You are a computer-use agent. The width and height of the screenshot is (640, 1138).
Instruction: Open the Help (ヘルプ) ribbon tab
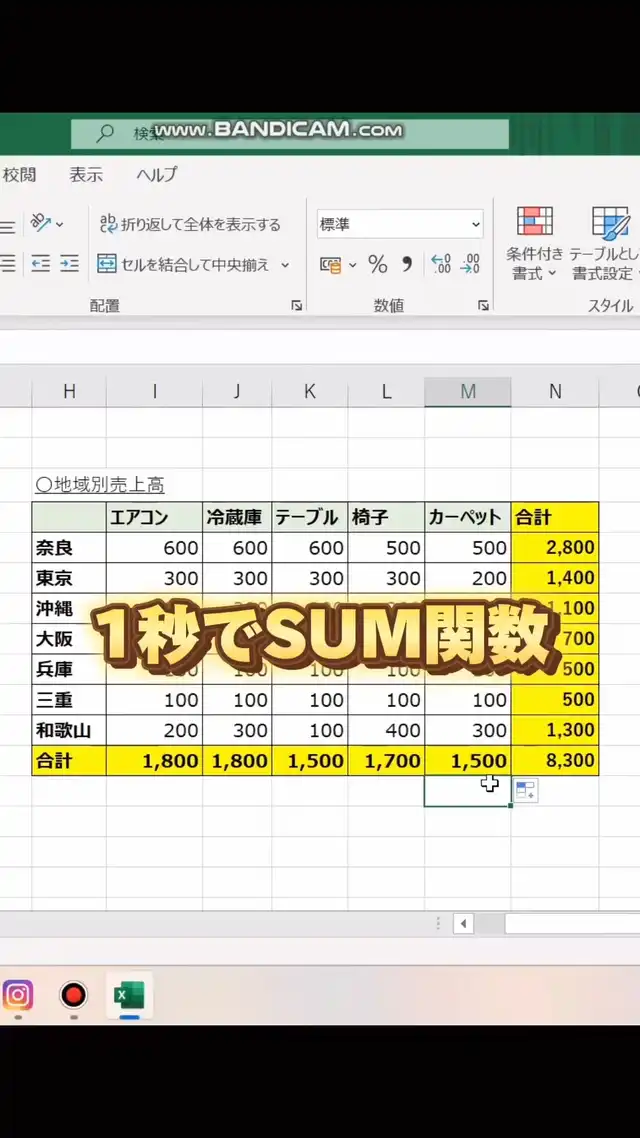[156, 174]
